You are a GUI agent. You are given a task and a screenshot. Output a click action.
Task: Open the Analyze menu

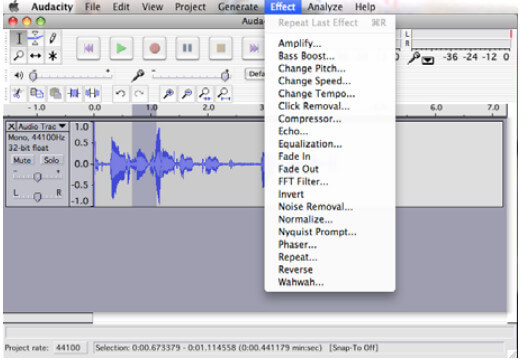pyautogui.click(x=325, y=7)
